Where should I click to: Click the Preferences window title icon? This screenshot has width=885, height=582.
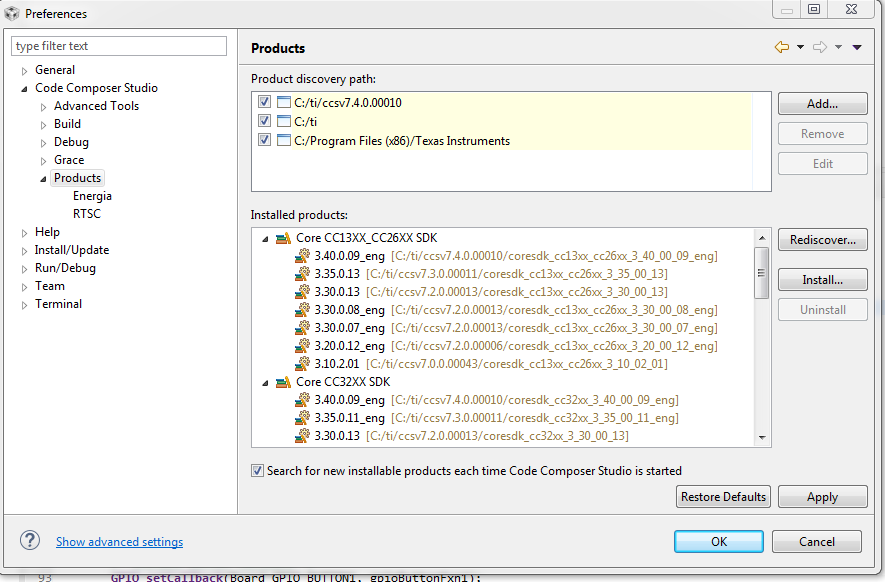[12, 13]
